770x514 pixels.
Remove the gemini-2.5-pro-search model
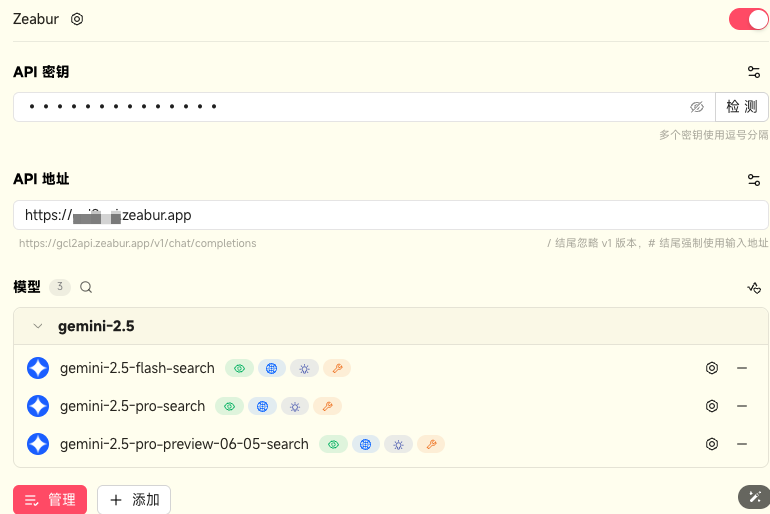click(742, 406)
